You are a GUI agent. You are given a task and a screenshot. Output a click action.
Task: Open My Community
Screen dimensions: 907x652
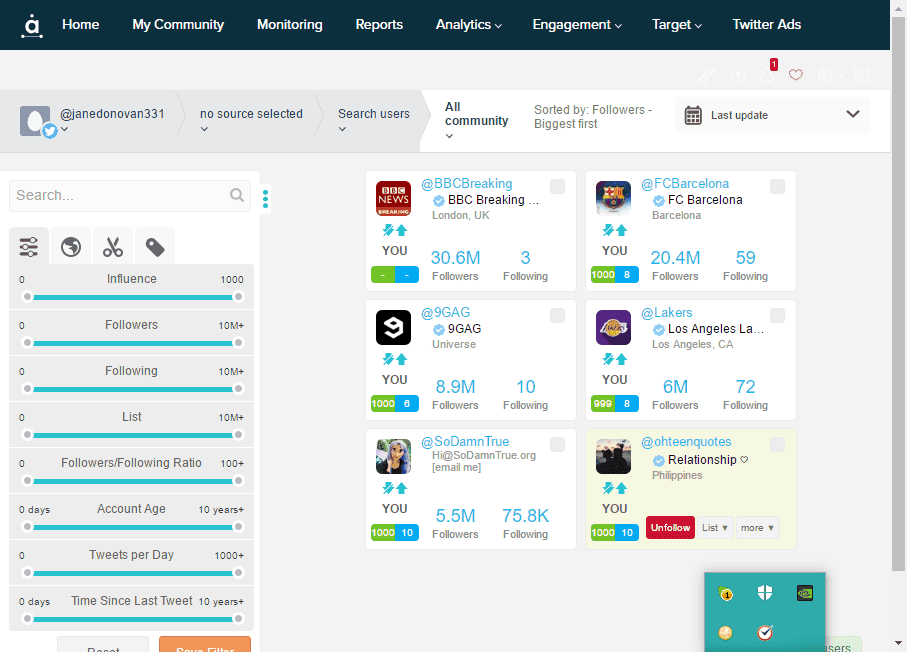coord(178,24)
